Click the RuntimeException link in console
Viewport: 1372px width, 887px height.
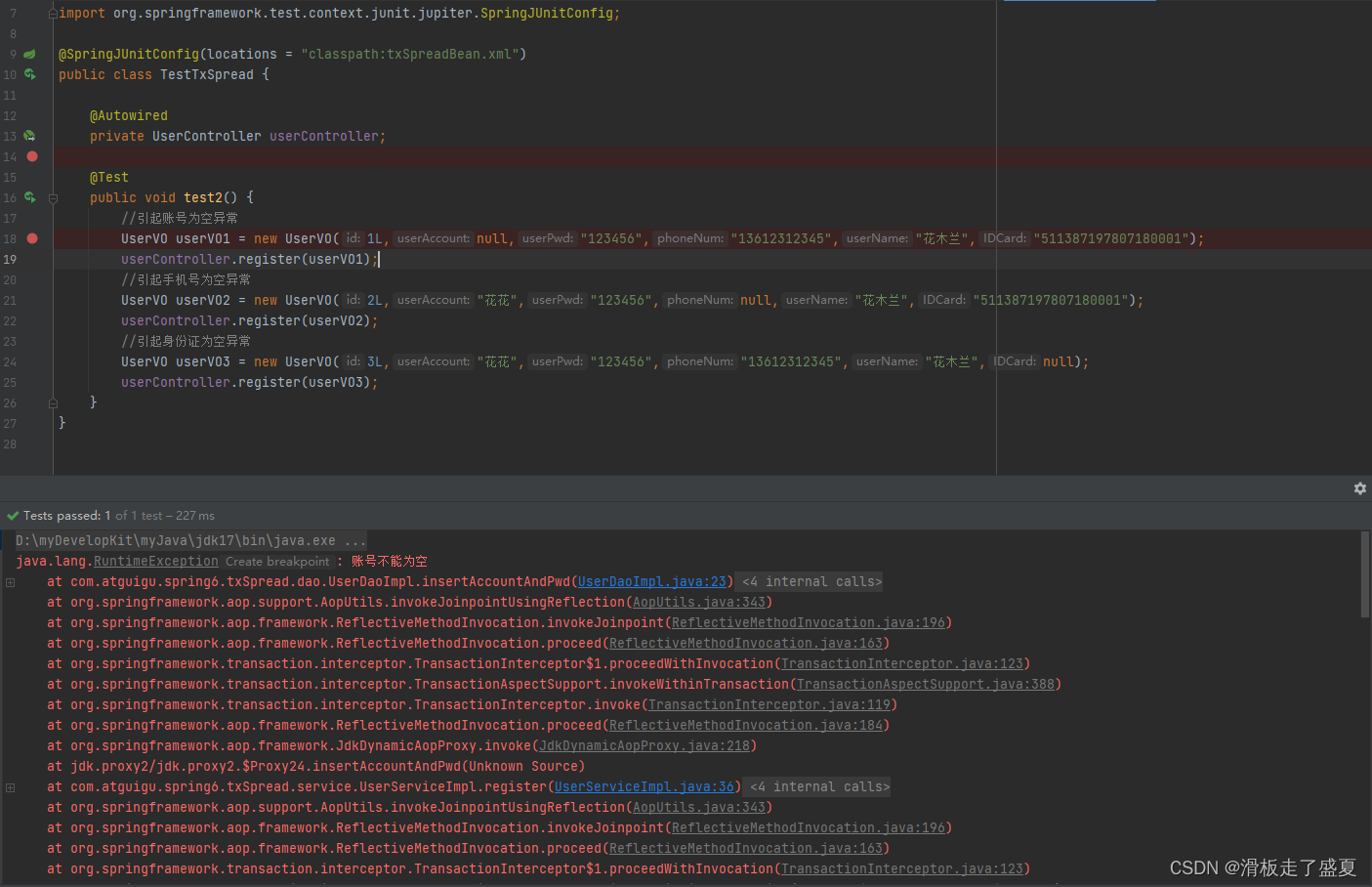pyautogui.click(x=155, y=562)
